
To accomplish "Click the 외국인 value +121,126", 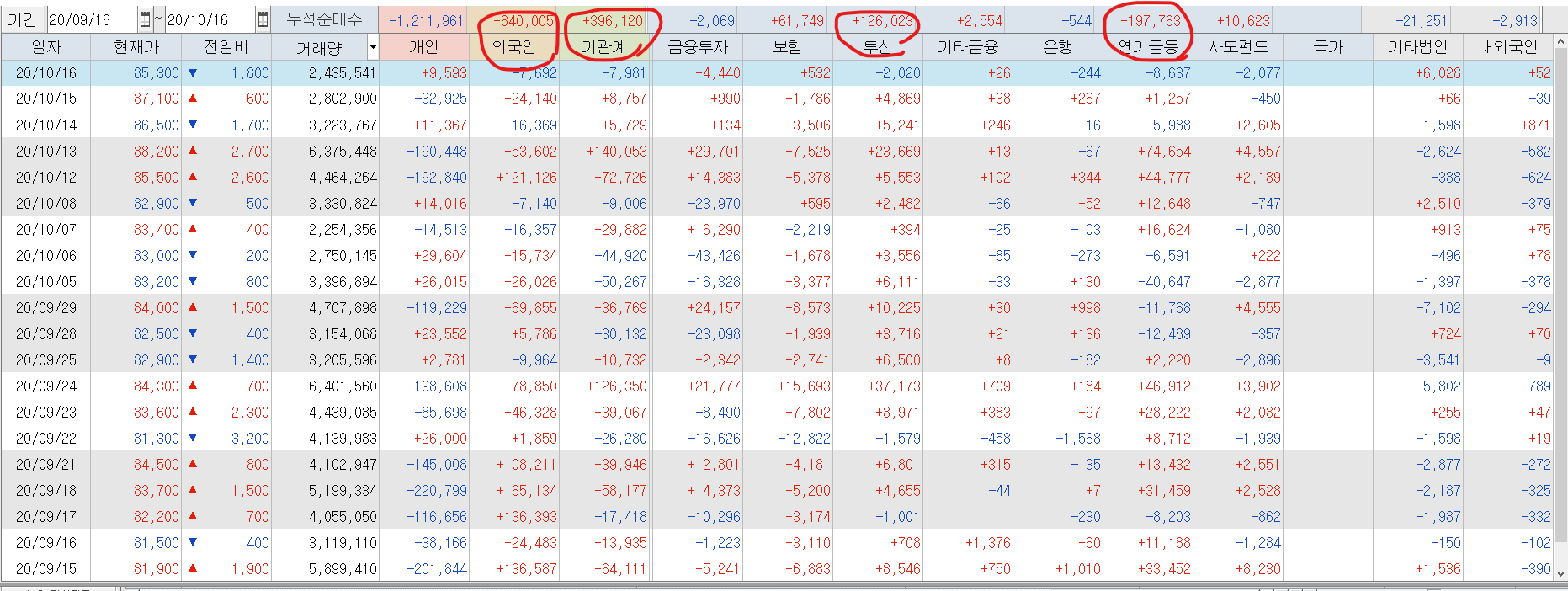I will (x=526, y=178).
